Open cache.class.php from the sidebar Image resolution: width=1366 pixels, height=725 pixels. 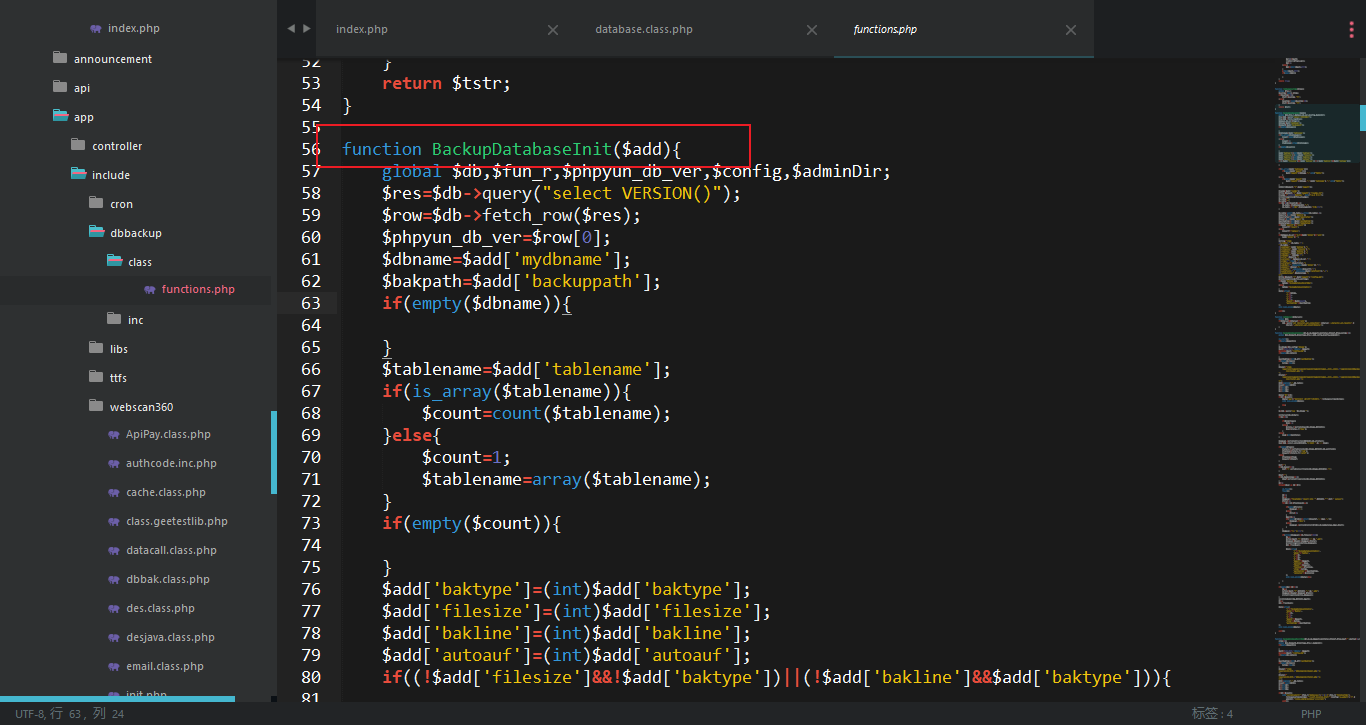166,493
